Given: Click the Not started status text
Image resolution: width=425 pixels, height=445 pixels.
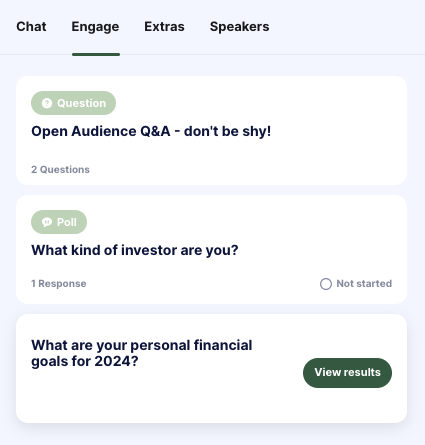Looking at the screenshot, I should [x=364, y=284].
